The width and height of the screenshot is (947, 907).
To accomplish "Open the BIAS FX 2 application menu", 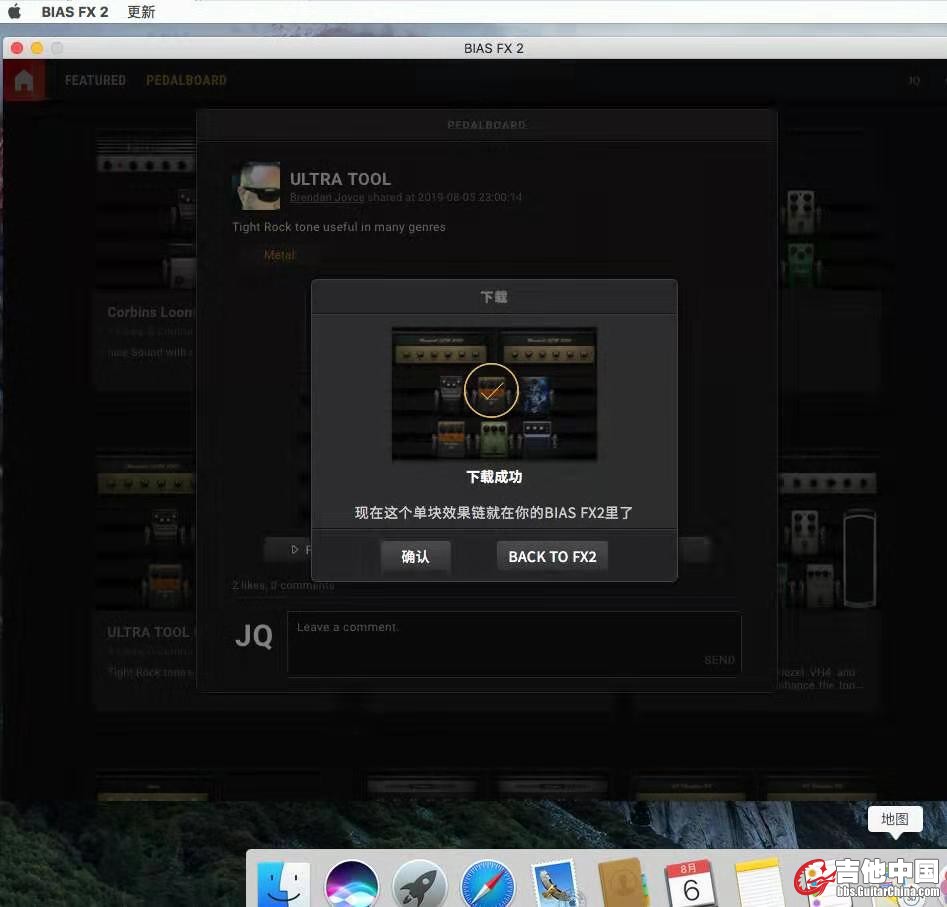I will coord(75,12).
